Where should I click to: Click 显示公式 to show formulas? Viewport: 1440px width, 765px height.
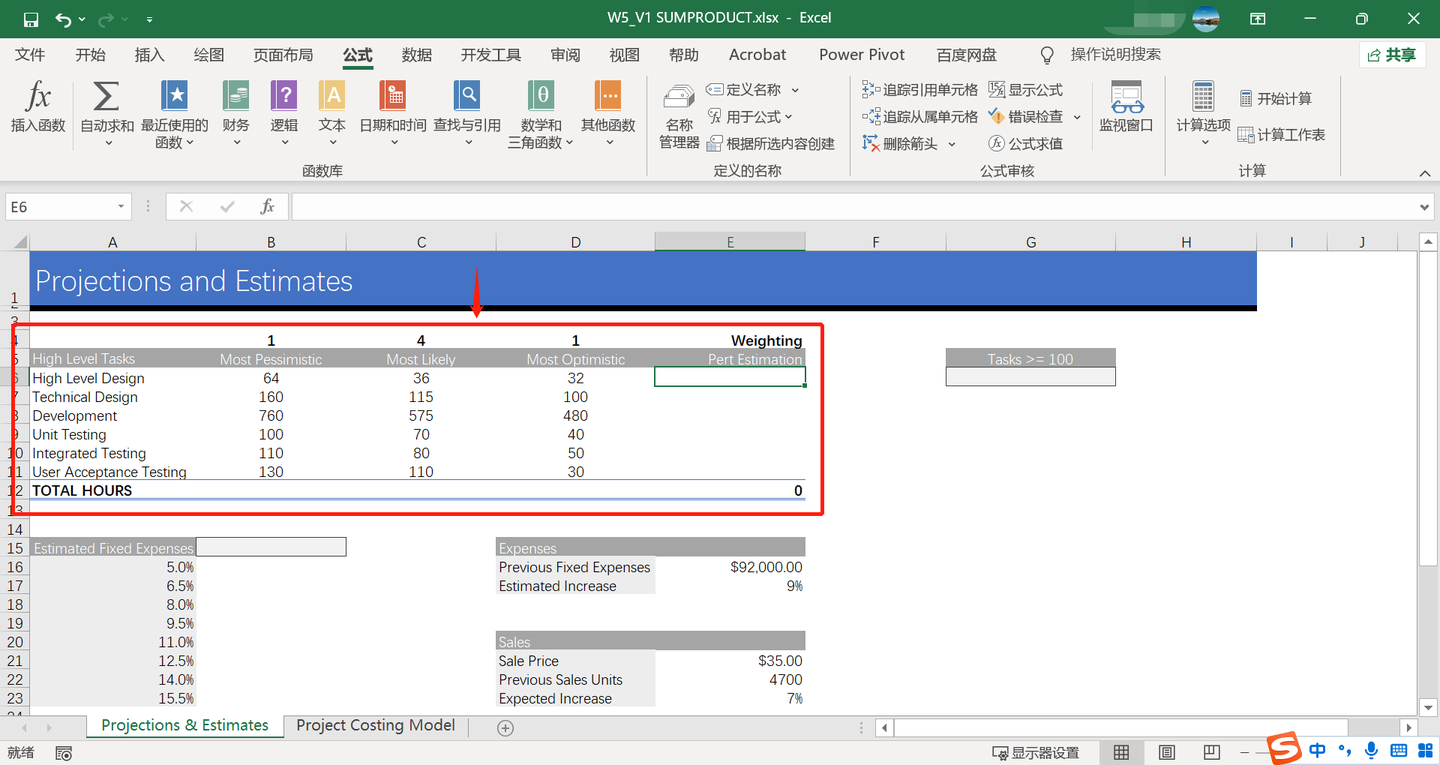click(x=1028, y=89)
